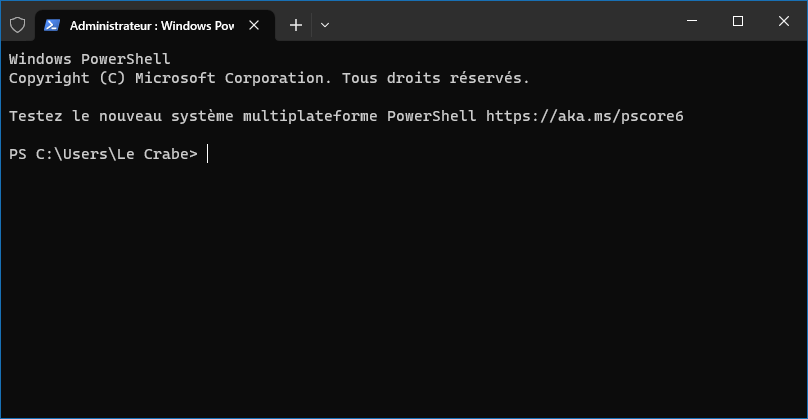Click the Microsoft Corporation text

pyautogui.click(x=233, y=78)
